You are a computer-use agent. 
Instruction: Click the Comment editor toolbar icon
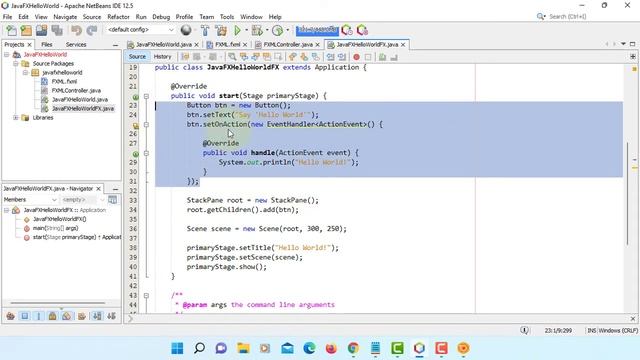(382, 57)
